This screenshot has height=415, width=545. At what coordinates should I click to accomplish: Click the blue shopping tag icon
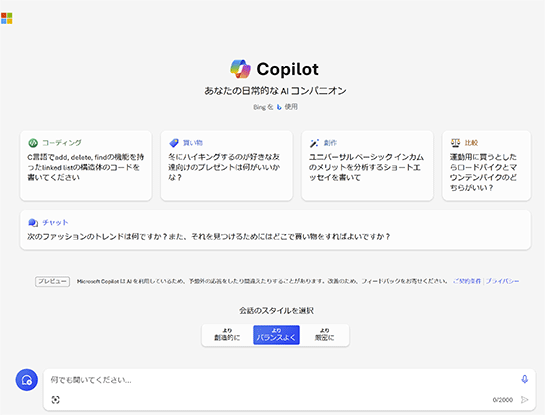click(174, 143)
